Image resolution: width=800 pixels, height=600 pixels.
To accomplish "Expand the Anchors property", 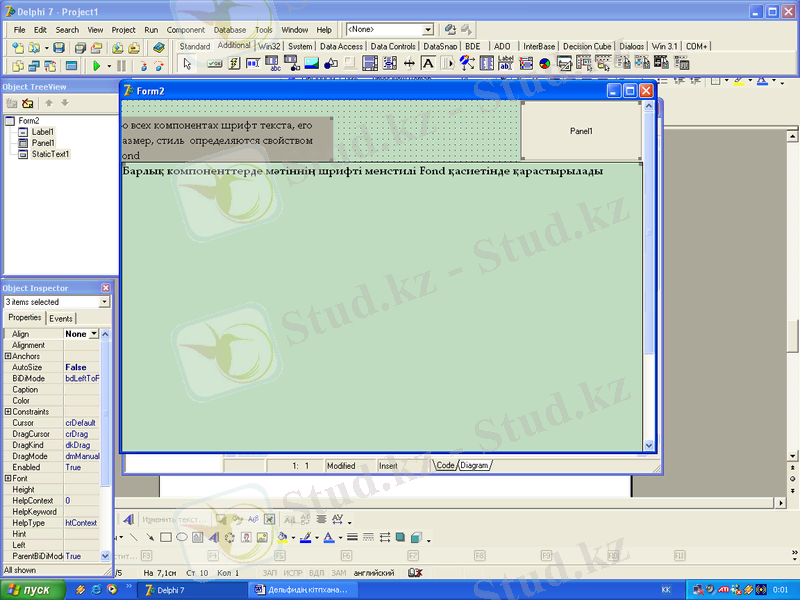I will click(8, 356).
